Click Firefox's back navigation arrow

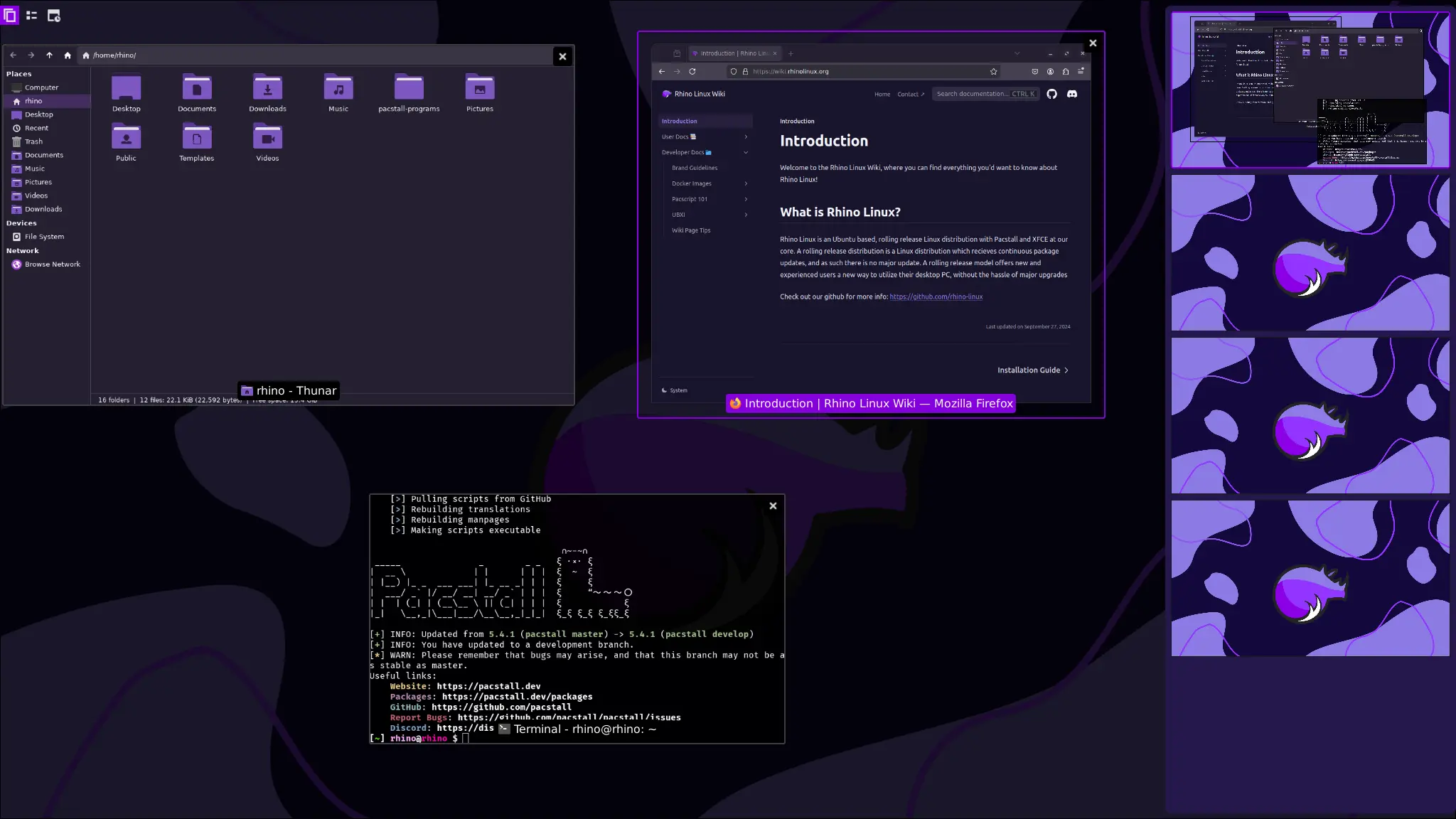662,71
